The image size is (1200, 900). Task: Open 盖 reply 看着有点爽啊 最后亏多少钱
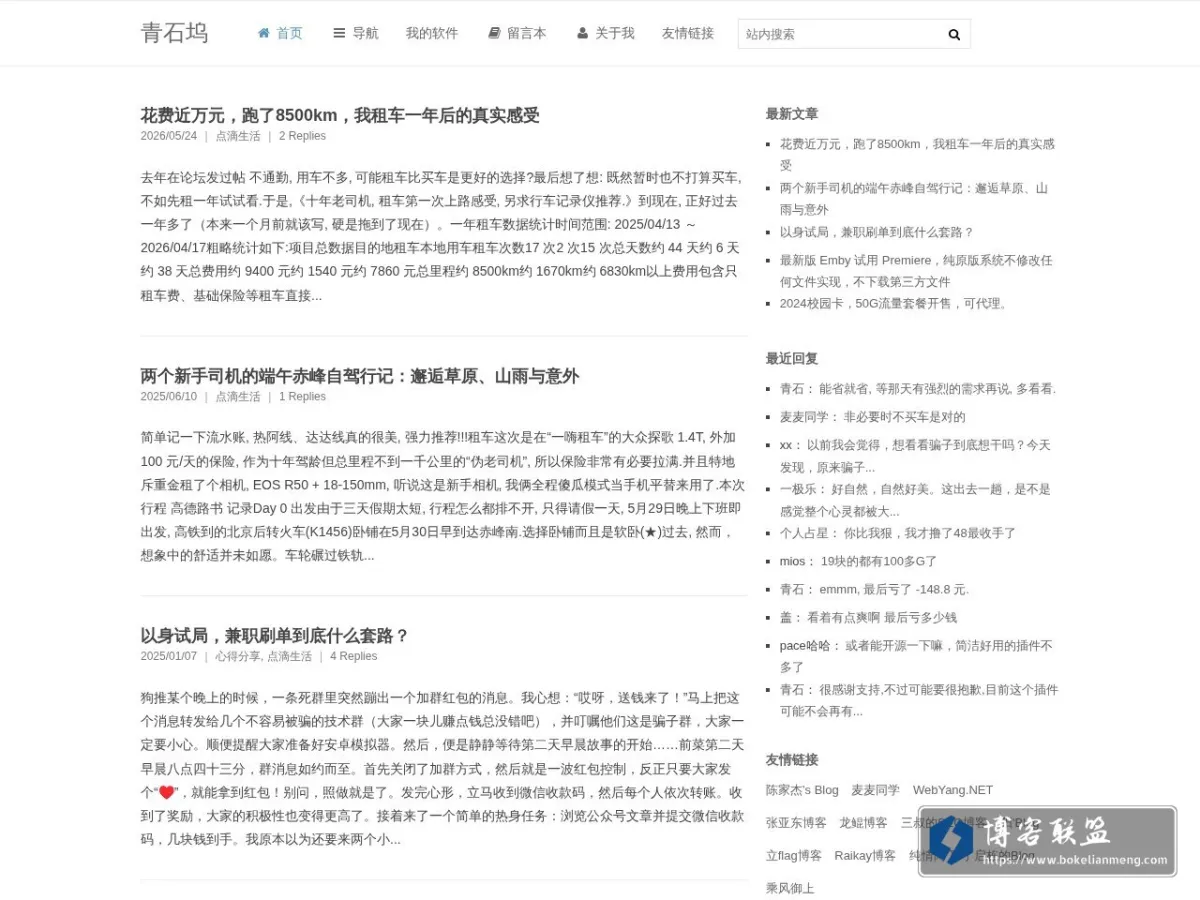coord(882,617)
